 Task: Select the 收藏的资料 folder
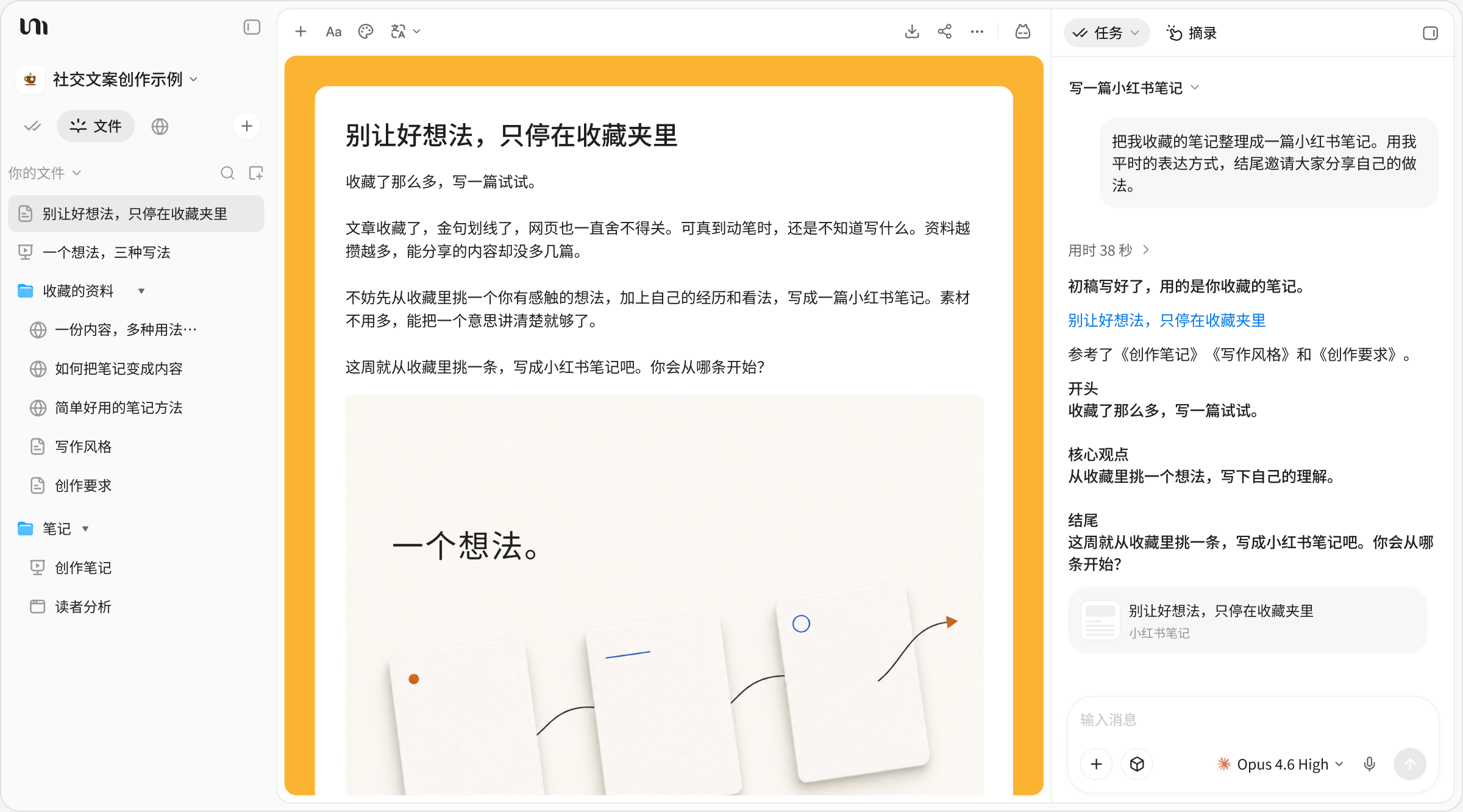tap(78, 291)
